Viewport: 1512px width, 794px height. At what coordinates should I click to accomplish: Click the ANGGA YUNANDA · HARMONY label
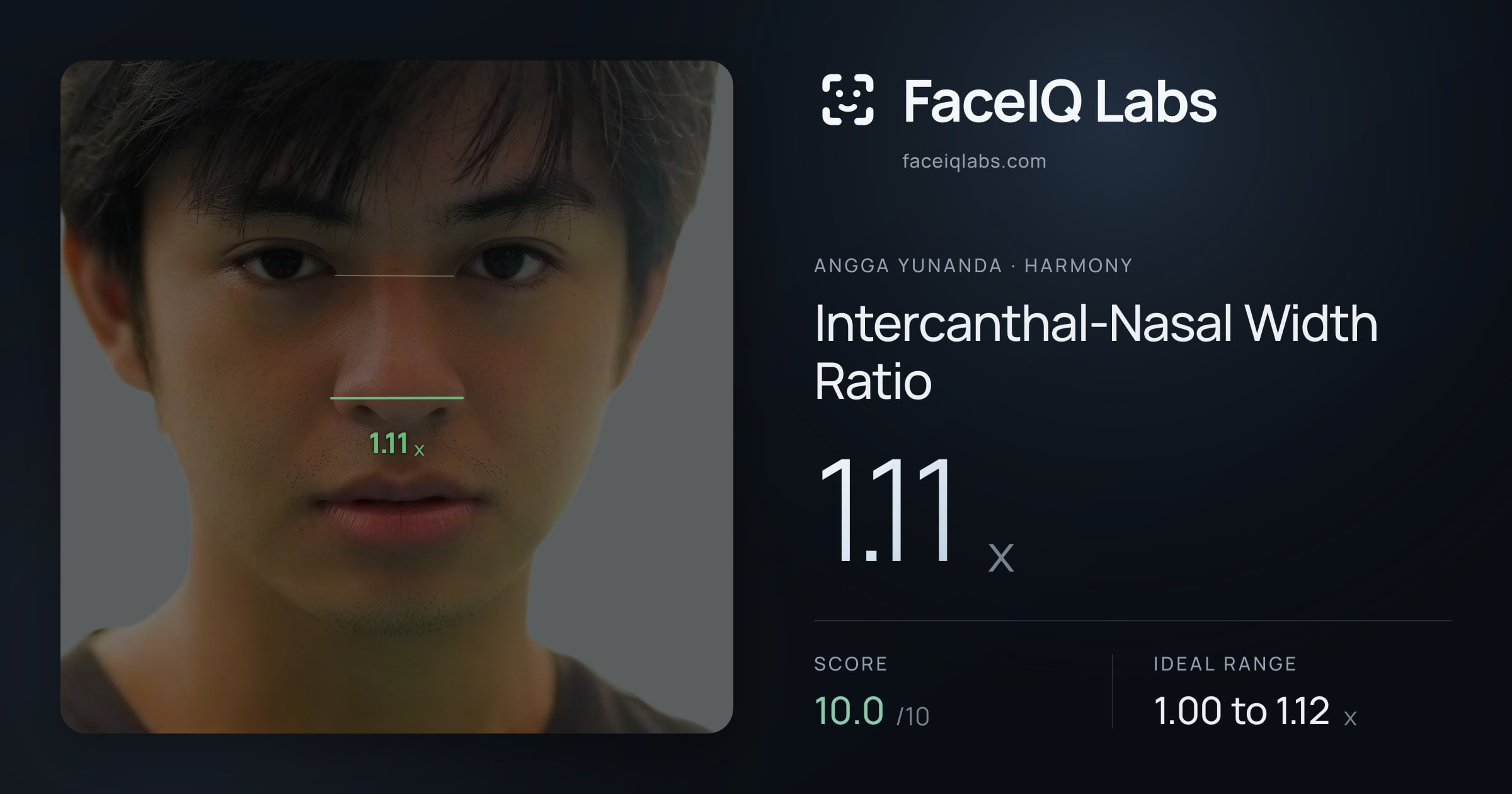point(973,265)
